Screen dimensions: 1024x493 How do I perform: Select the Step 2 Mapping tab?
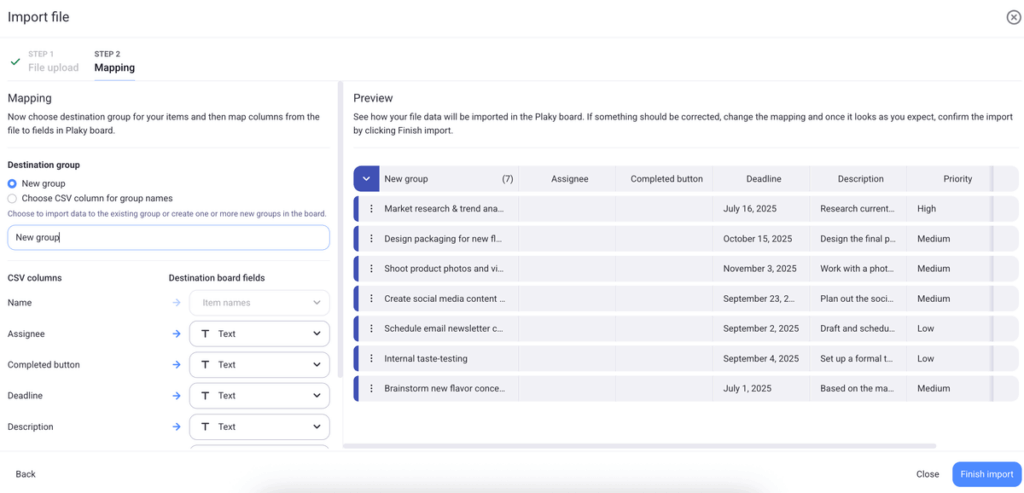(114, 62)
